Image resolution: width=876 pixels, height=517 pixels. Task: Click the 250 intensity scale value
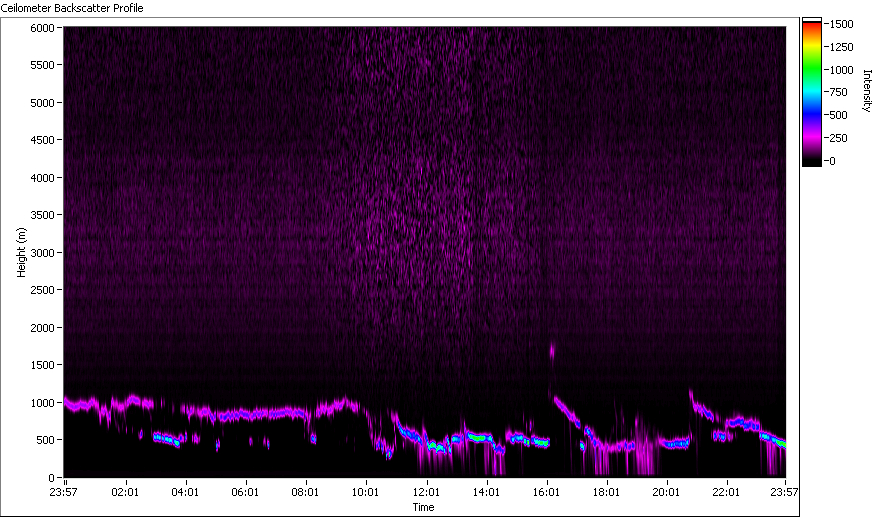pos(839,138)
